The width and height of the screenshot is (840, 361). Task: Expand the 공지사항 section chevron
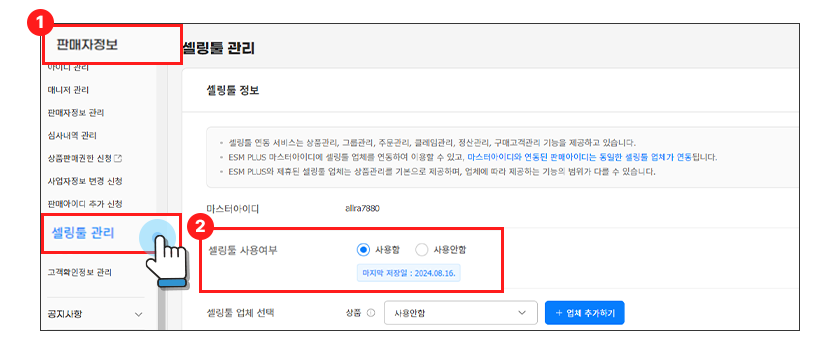pyautogui.click(x=138, y=314)
